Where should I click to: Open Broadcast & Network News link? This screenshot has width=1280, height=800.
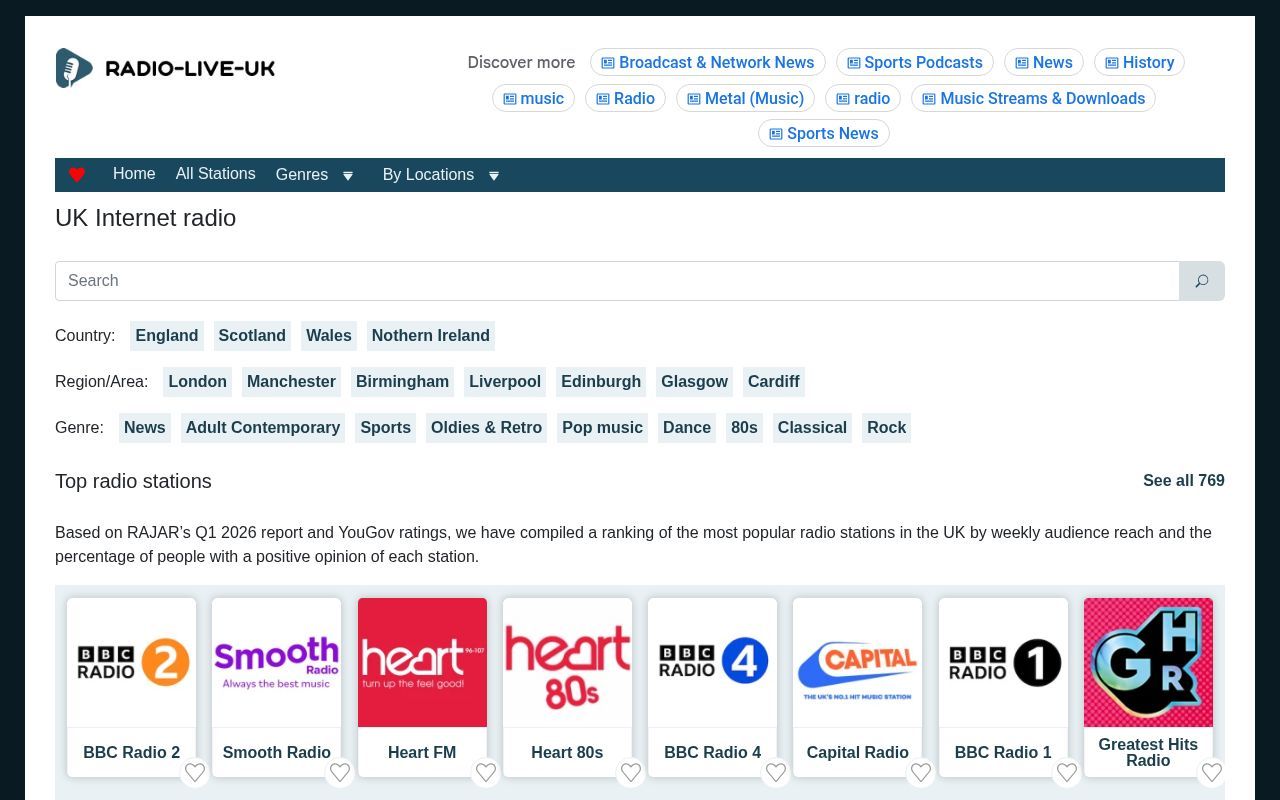(708, 62)
